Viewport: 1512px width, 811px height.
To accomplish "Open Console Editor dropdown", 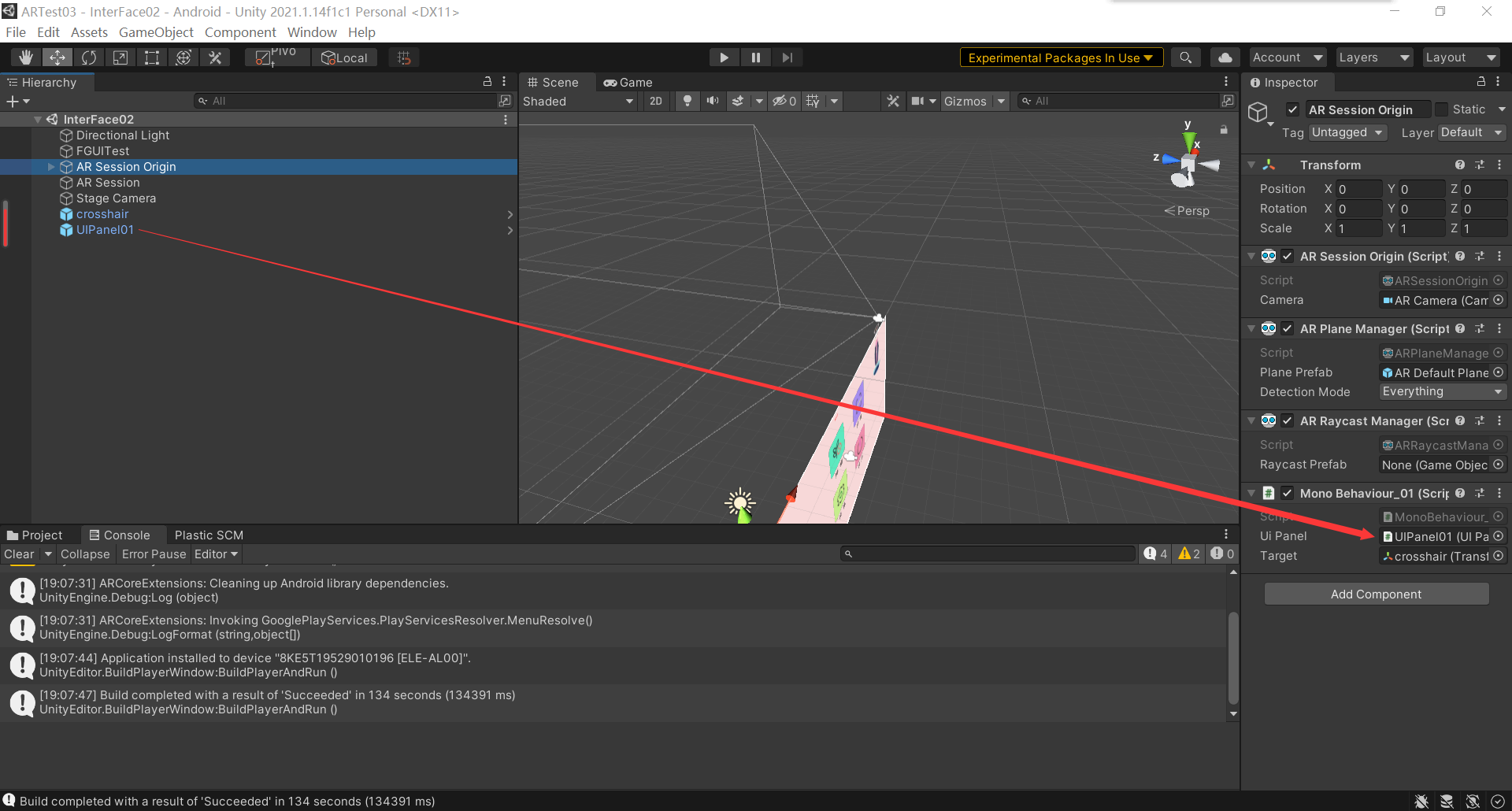I will pos(216,554).
